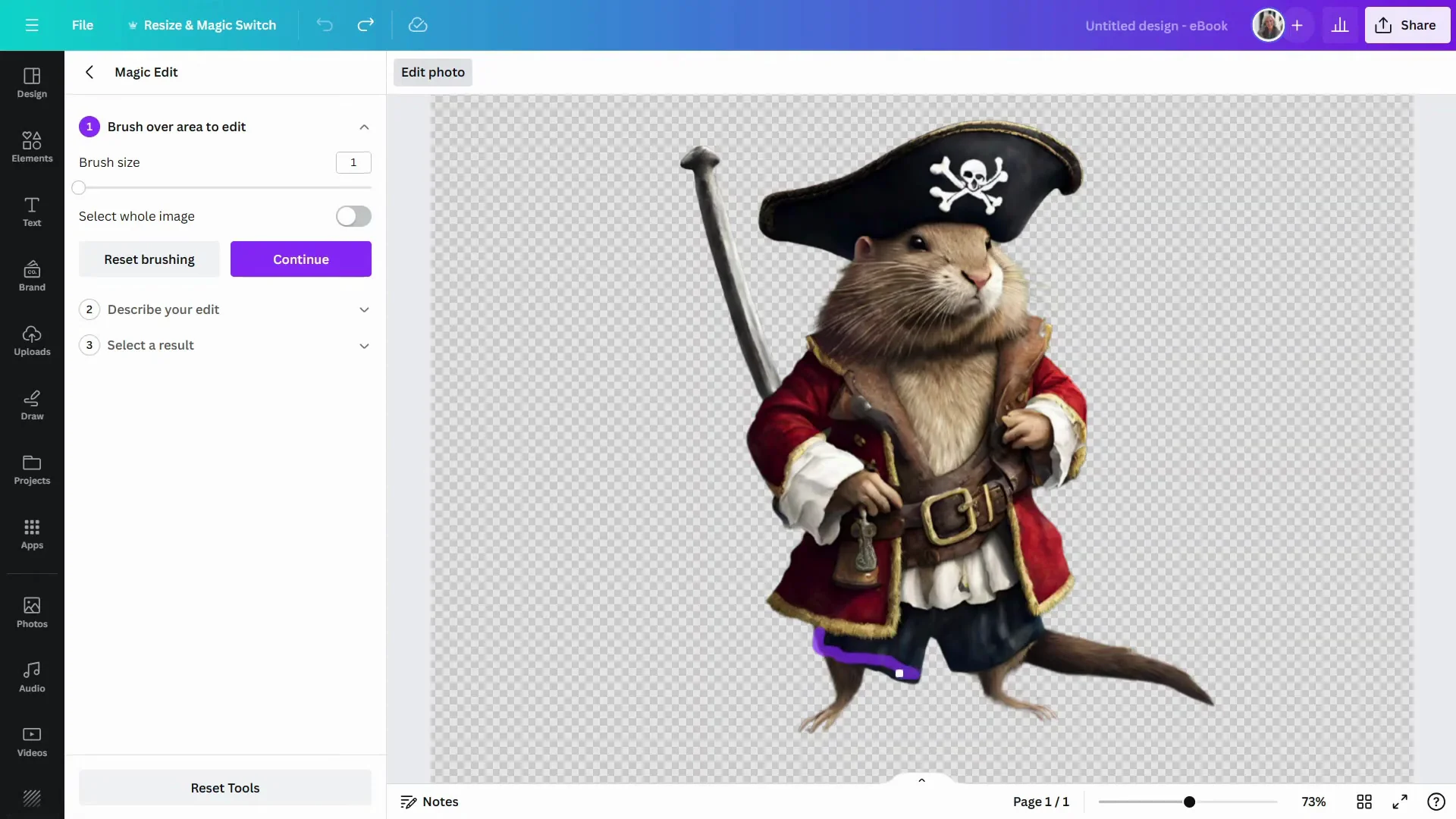Click the Notes toggle at the bottom
The height and width of the screenshot is (819, 1456).
[x=429, y=802]
